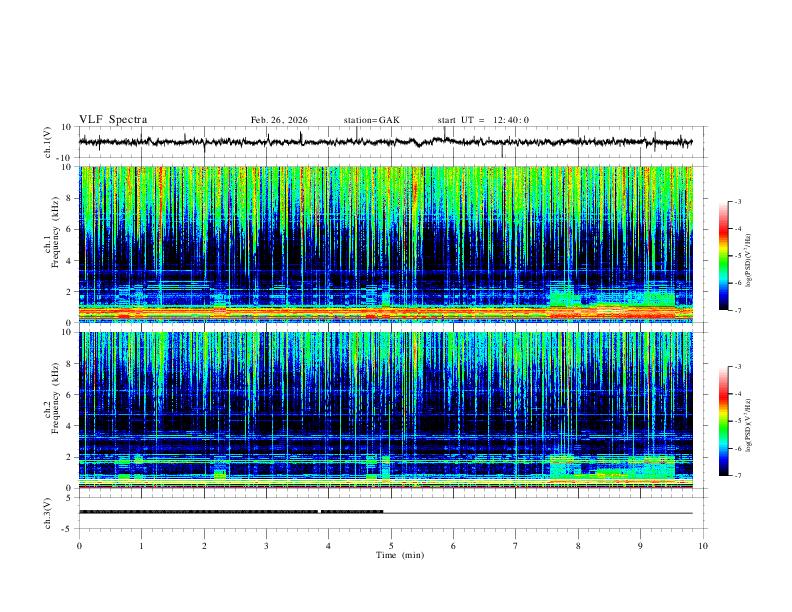The height and width of the screenshot is (612, 792).
Task: Click the ch.1(V) waveform trace
Action: tap(385, 142)
